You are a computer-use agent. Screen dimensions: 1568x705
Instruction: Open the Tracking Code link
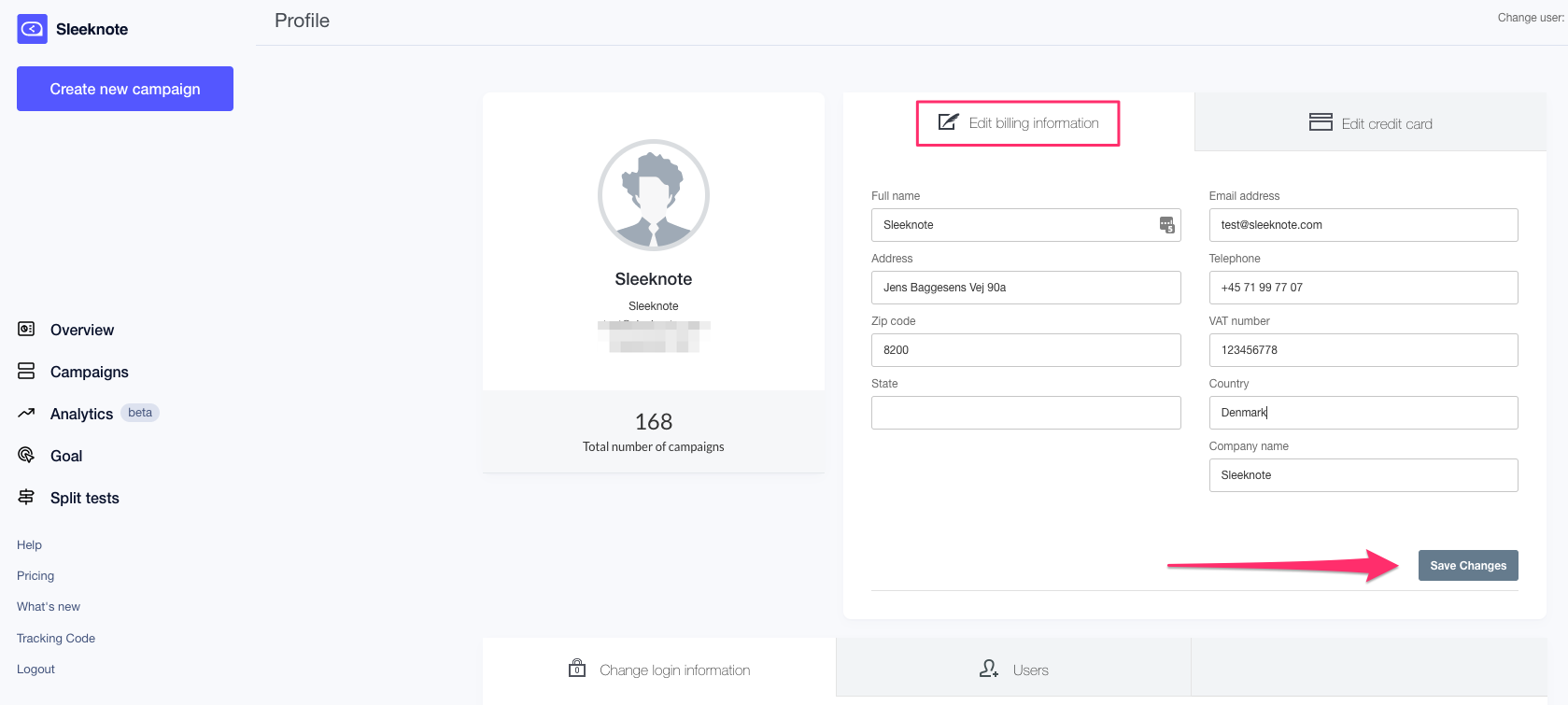(x=56, y=638)
